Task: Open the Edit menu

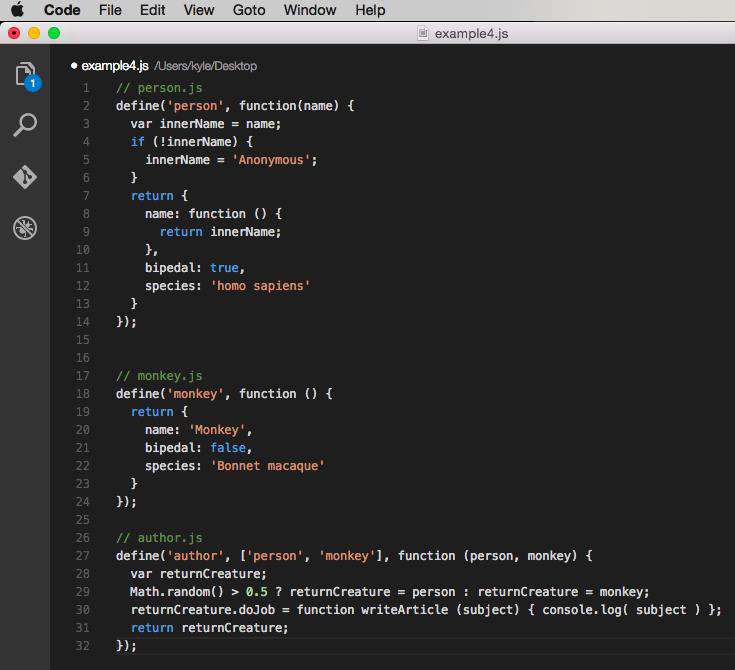Action: point(152,10)
